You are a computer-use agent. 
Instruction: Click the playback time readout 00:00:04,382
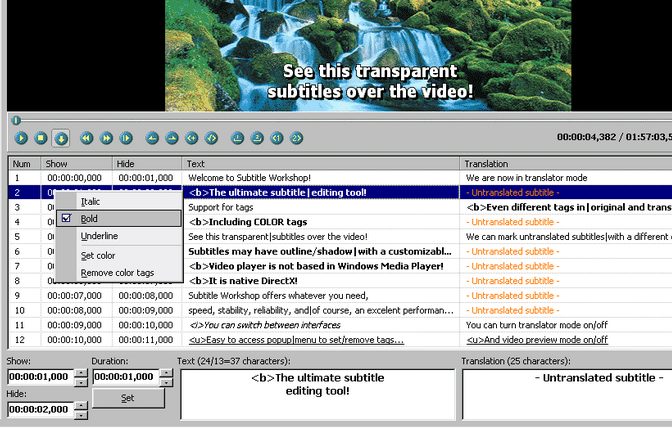pos(586,137)
